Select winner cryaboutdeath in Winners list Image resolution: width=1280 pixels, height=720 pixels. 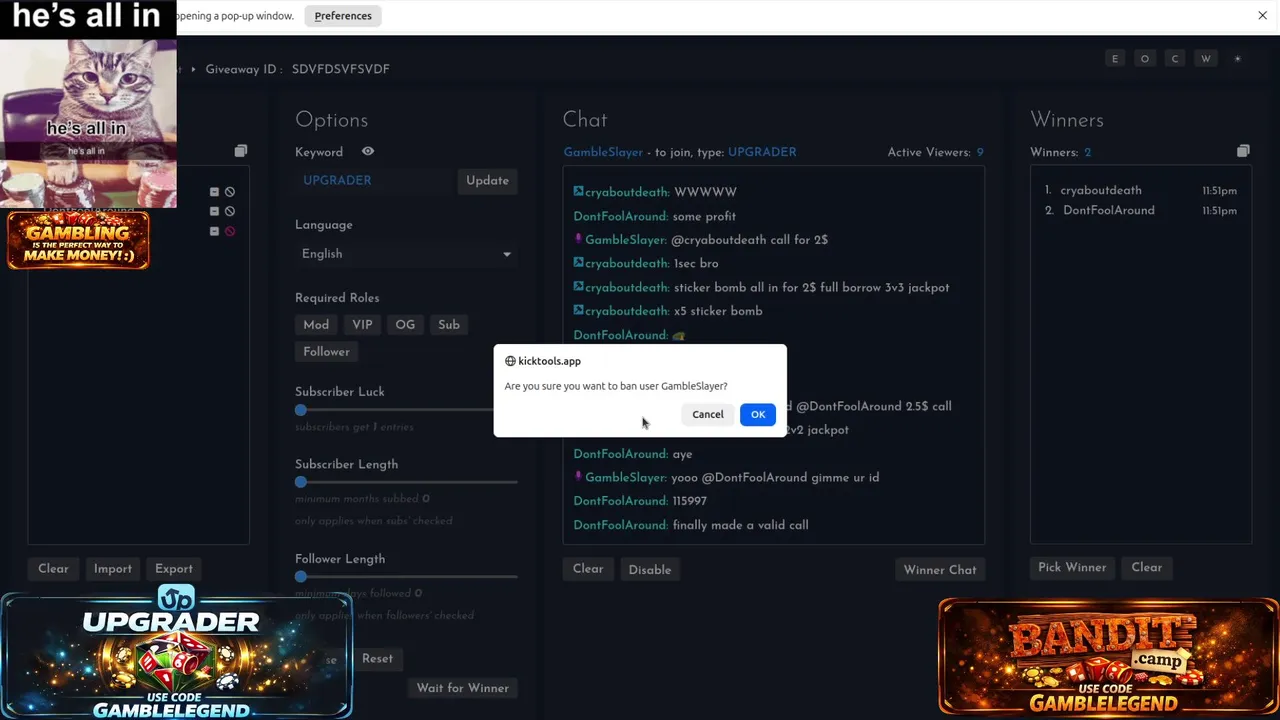[1101, 190]
